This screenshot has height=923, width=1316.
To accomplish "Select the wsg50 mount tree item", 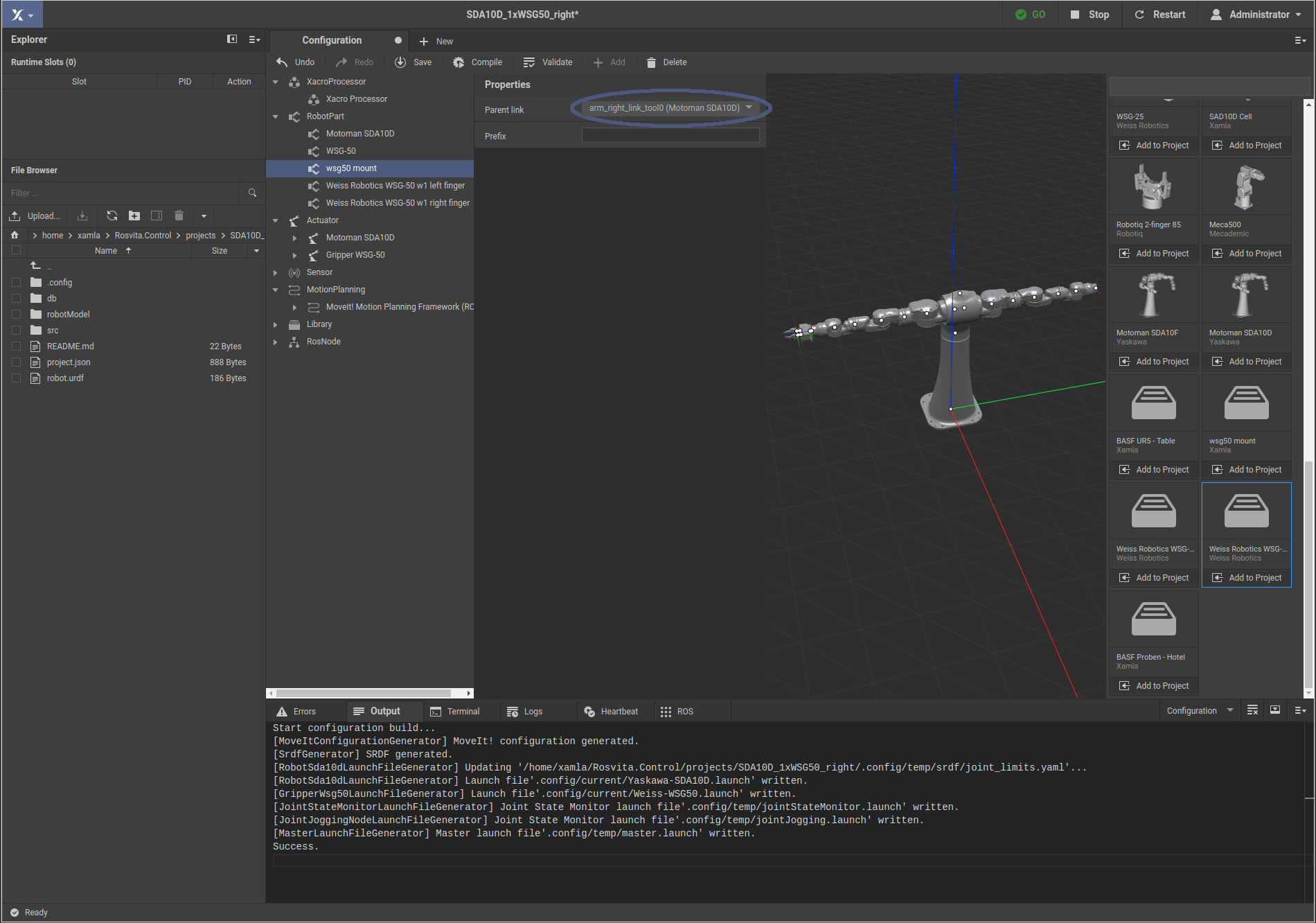I will [x=370, y=168].
